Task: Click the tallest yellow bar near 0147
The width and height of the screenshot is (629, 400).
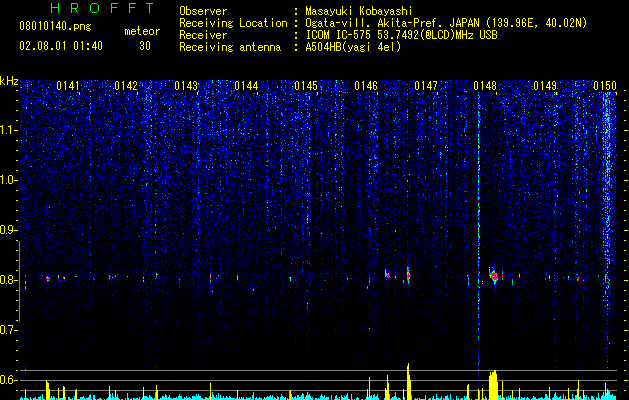Action: [x=408, y=381]
